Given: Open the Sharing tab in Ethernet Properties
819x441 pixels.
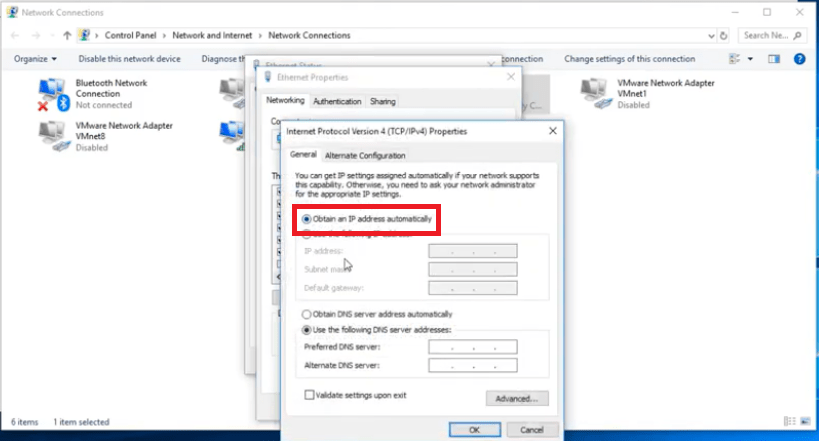Looking at the screenshot, I should 382,101.
